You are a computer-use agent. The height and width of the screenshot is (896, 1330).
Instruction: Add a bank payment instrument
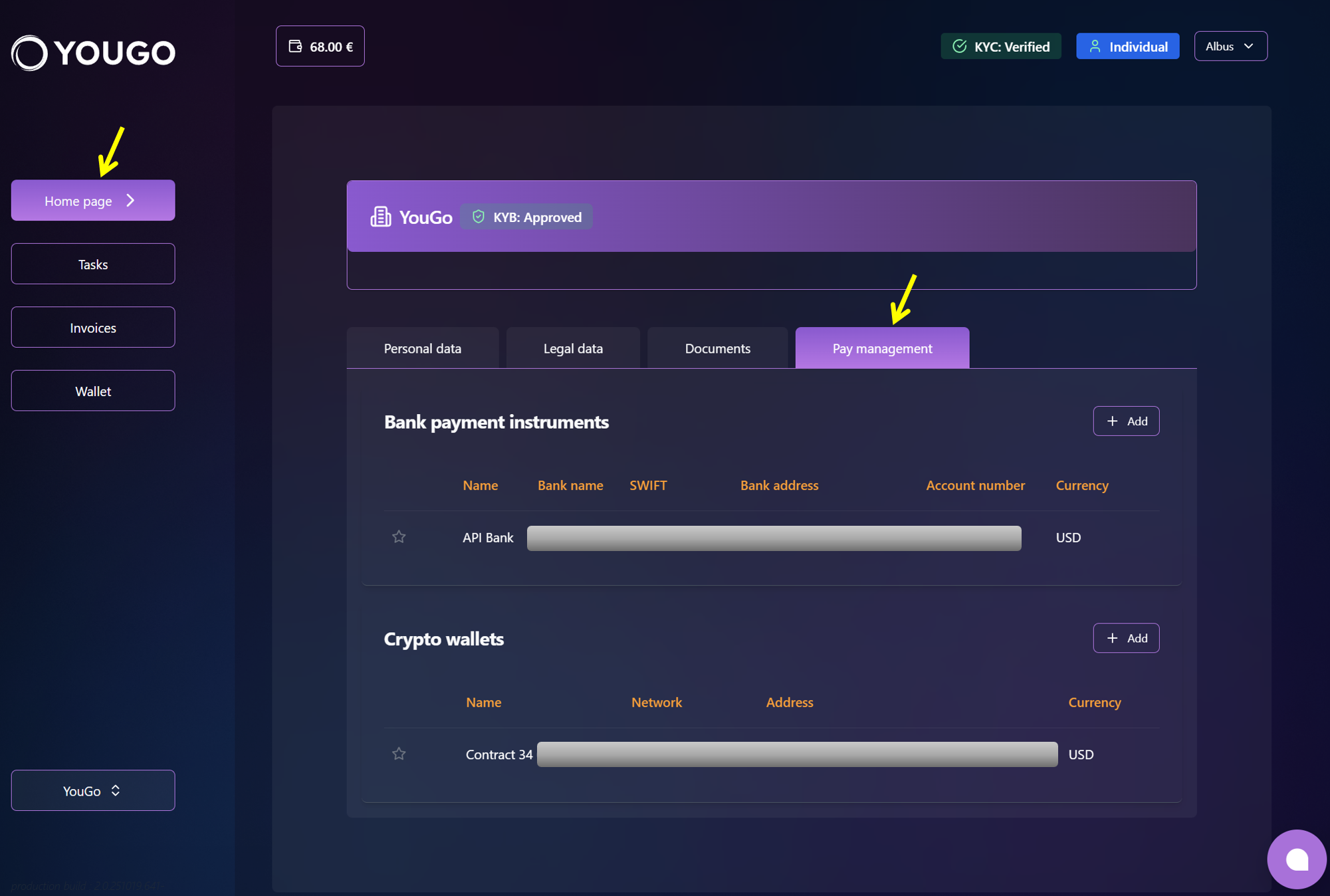[x=1126, y=421]
